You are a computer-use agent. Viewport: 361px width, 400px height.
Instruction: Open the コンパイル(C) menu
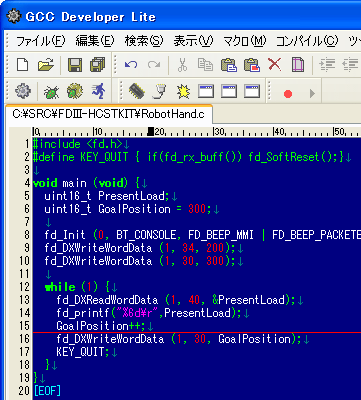coord(307,41)
